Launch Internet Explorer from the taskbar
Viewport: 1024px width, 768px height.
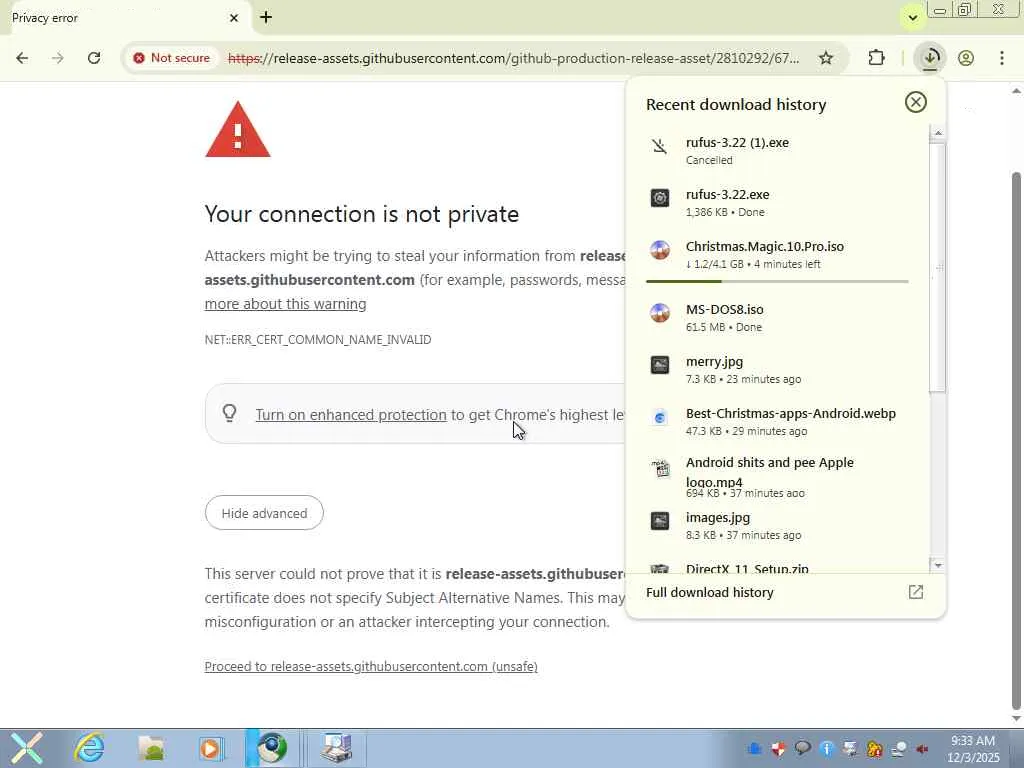[x=89, y=748]
